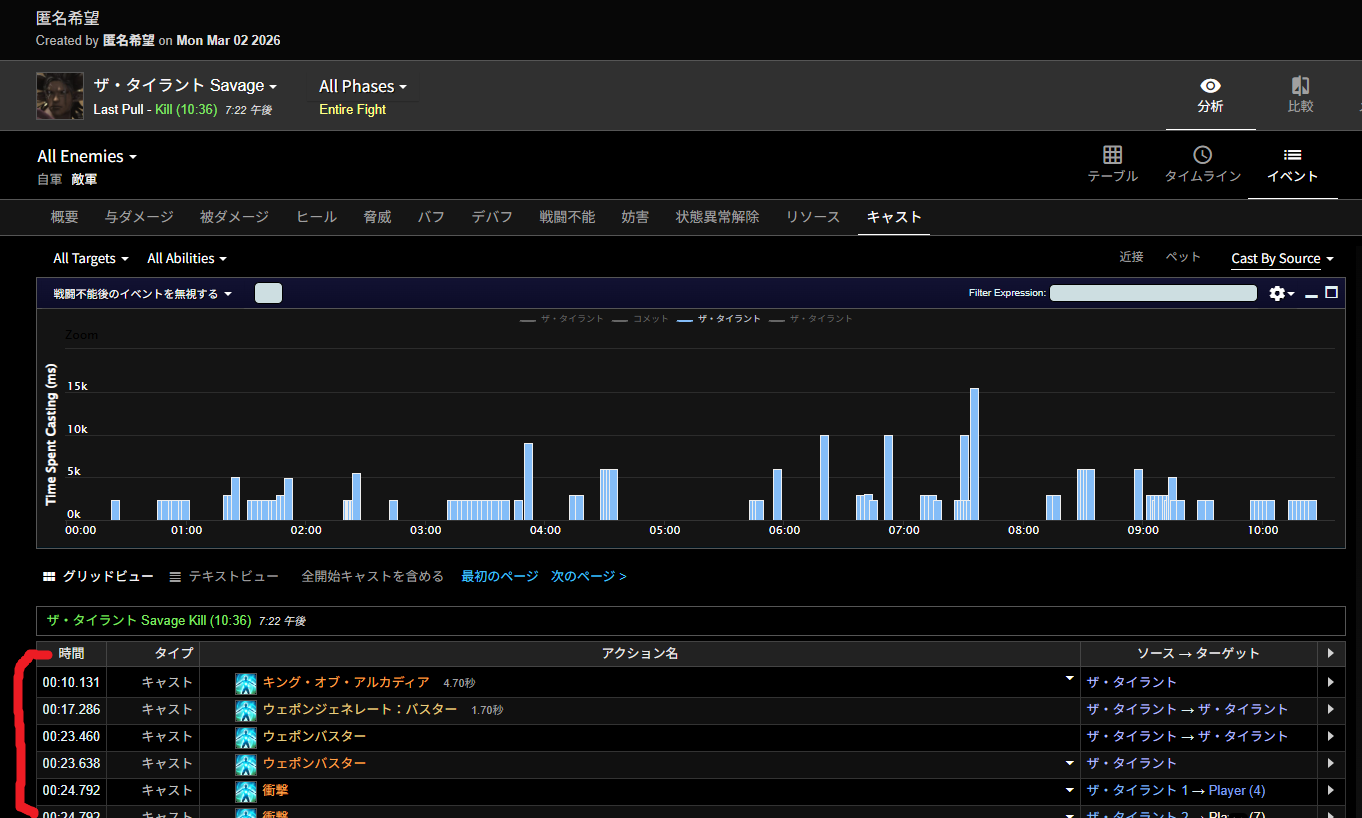Screen dimensions: 1362x818
Task: Expand the All Phases dropdown
Action: coord(363,87)
